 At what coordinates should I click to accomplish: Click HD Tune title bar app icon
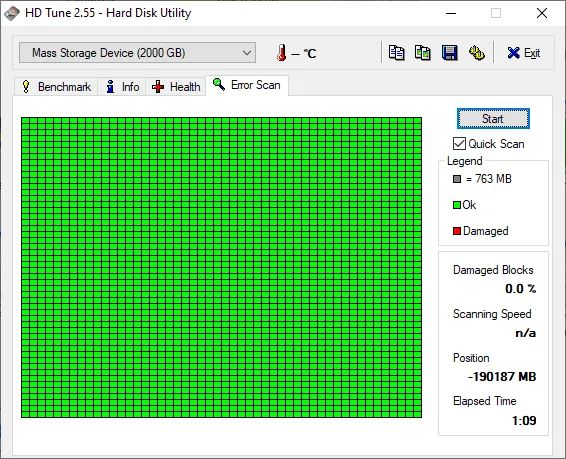point(12,13)
